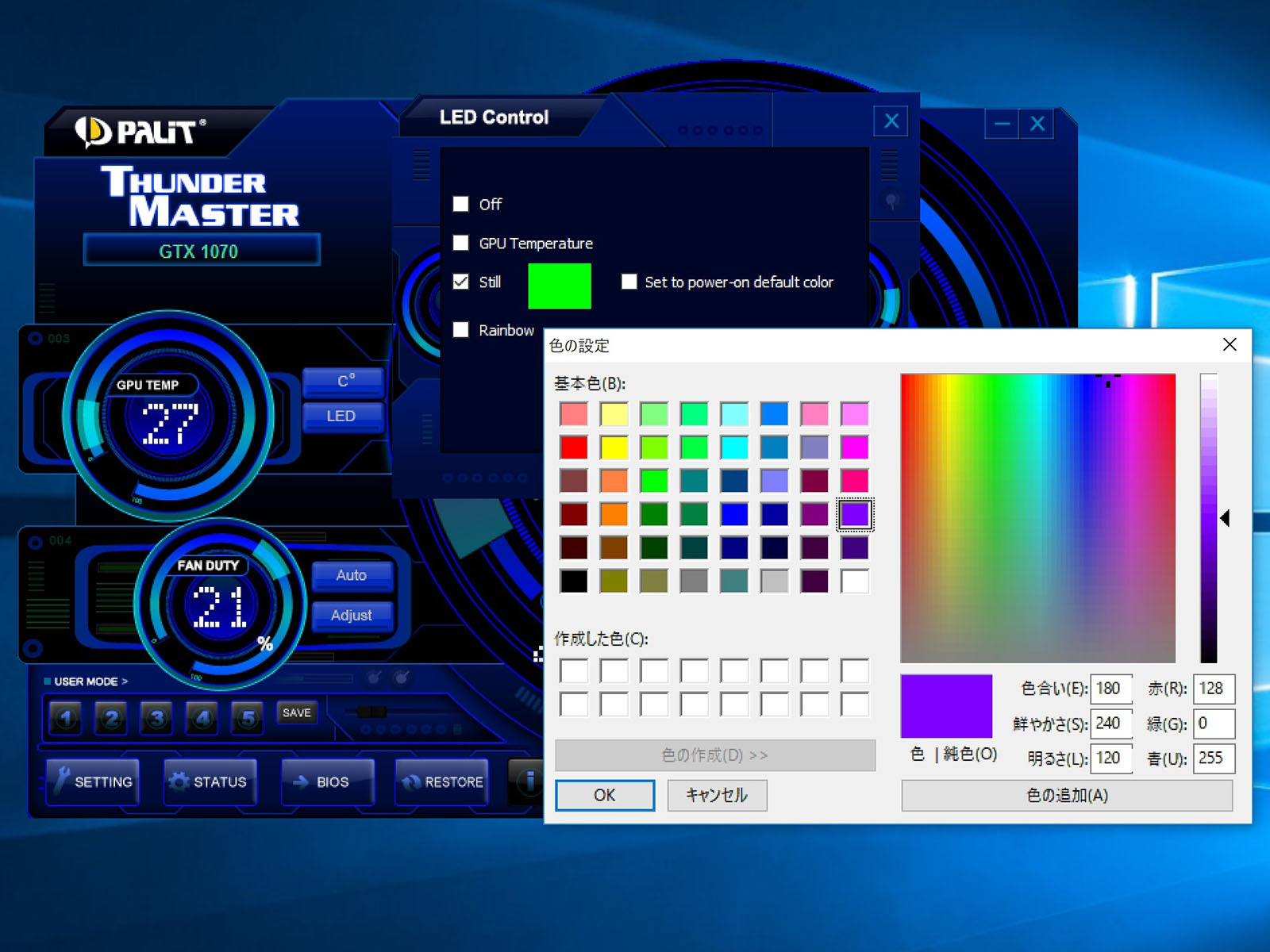
Task: Enable the GPU Temperature LED mode
Action: click(460, 243)
